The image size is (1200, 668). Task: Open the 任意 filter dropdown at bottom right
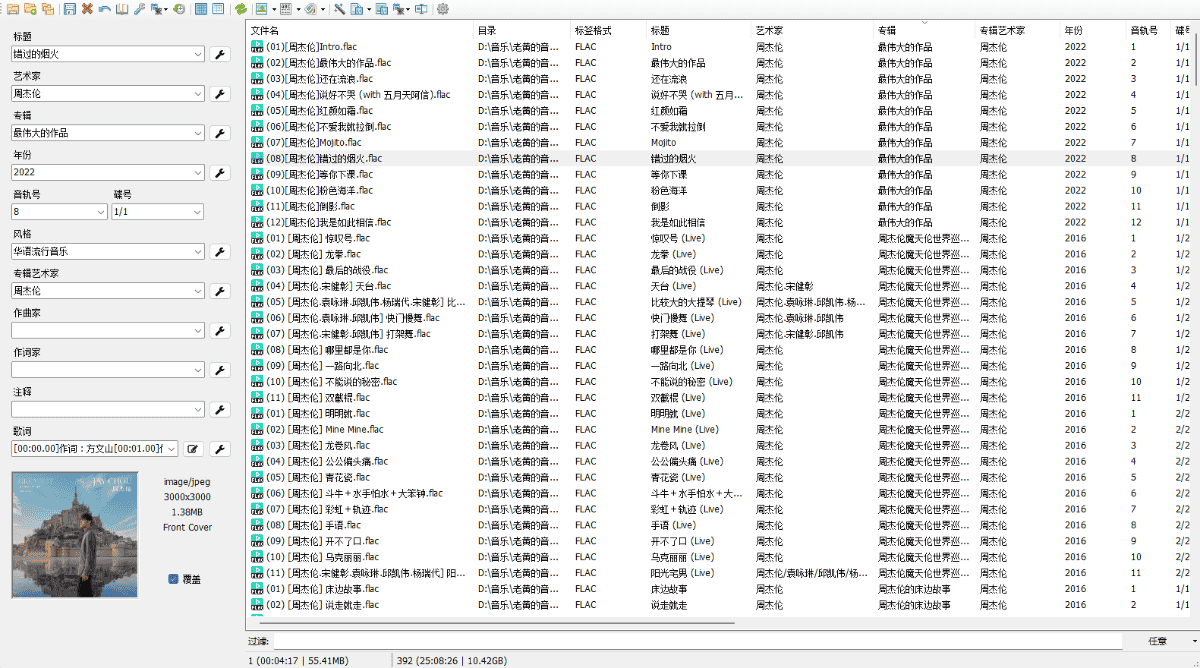[1168, 641]
